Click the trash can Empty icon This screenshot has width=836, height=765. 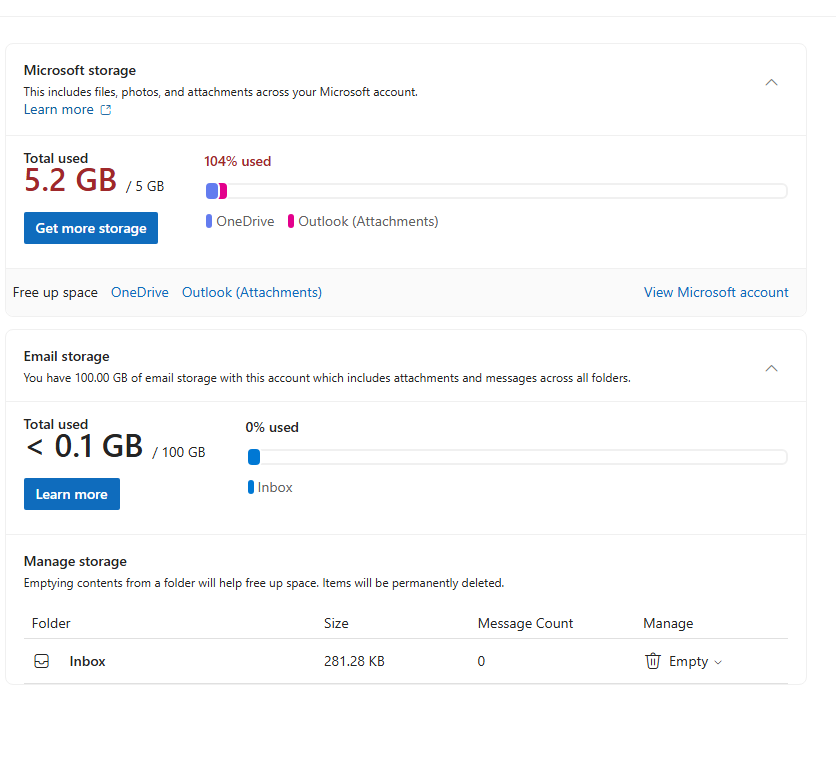click(653, 661)
